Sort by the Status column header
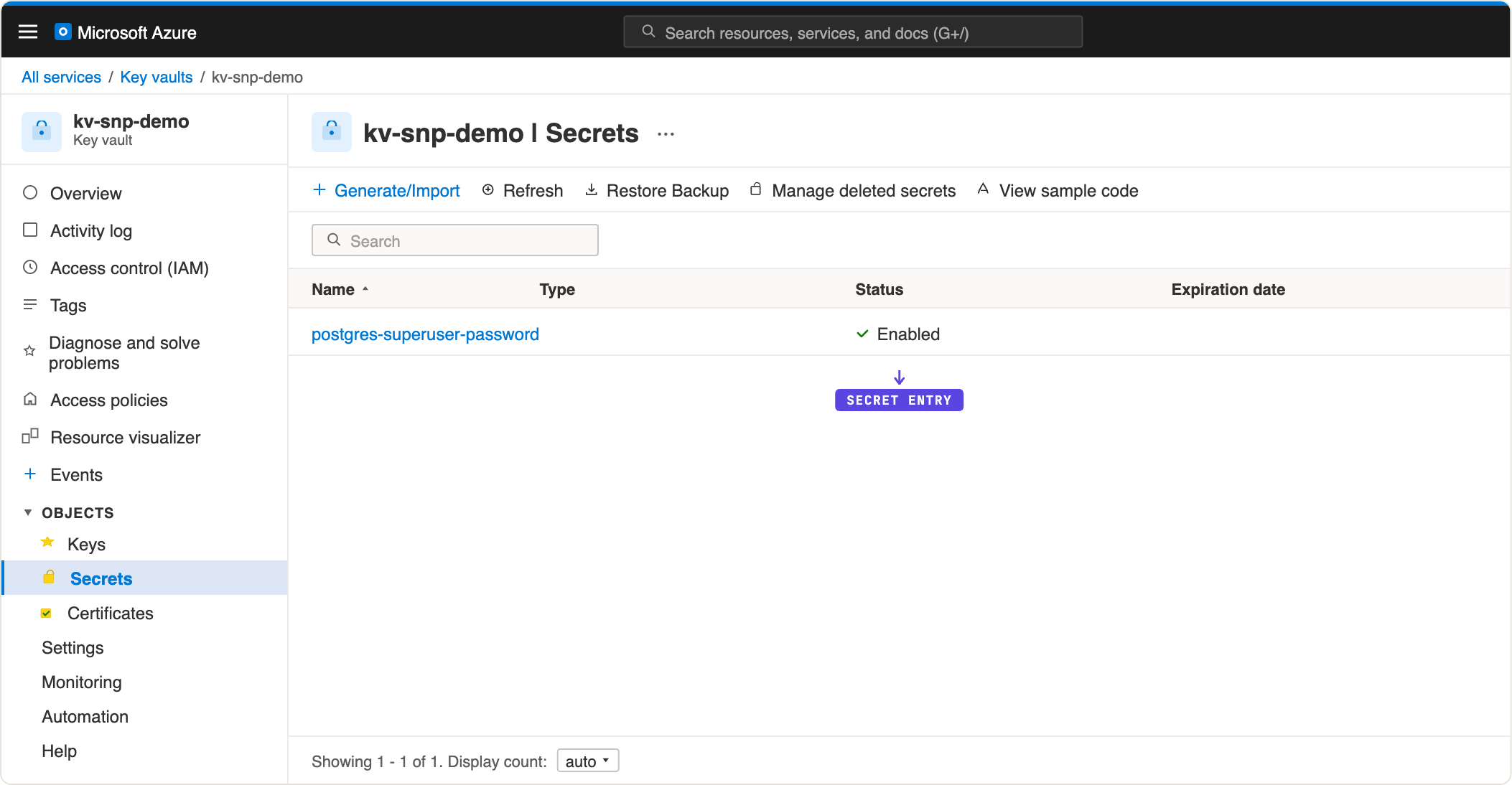This screenshot has height=785, width=1512. (x=879, y=289)
